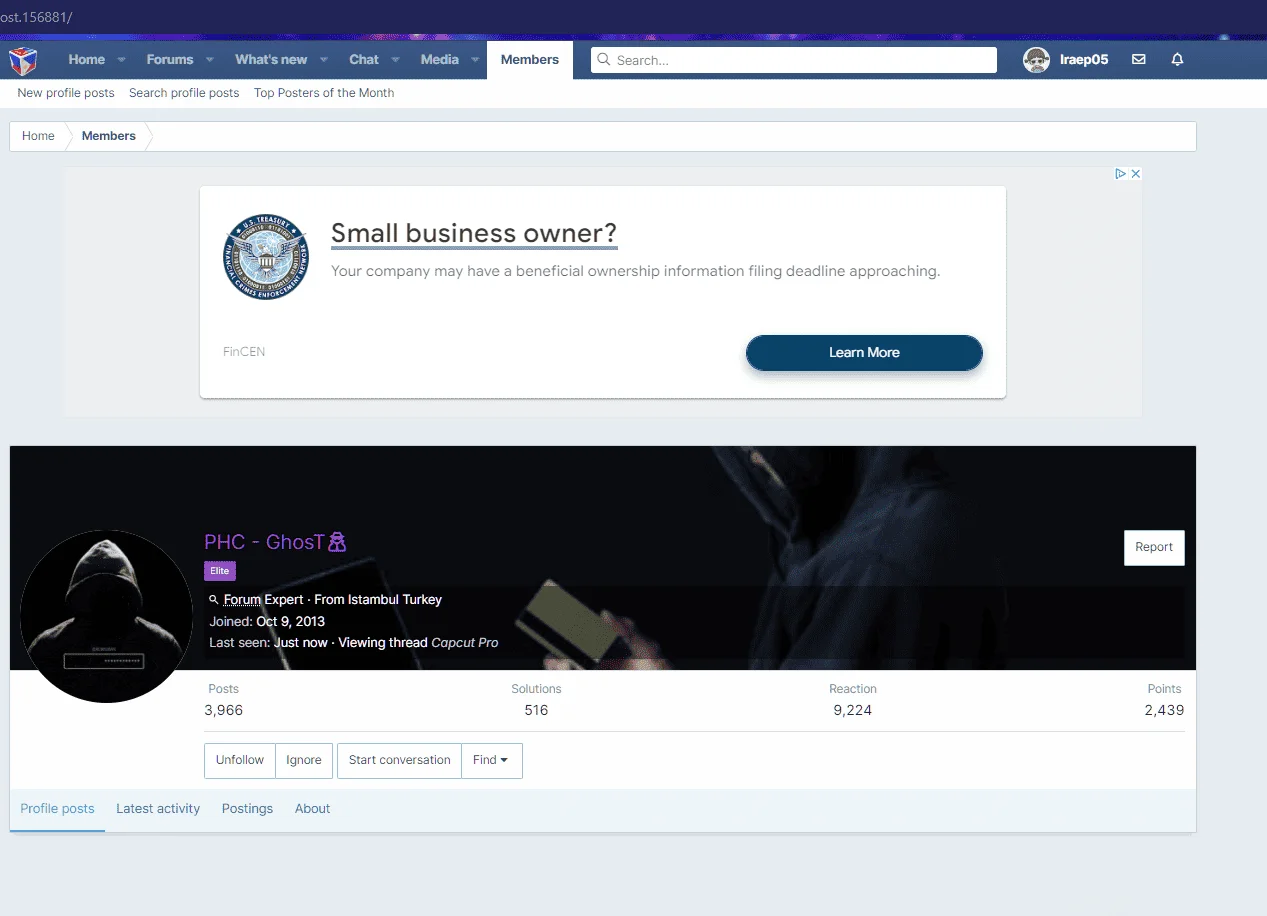Switch to the Latest activity tab
The width and height of the screenshot is (1267, 916).
click(158, 809)
